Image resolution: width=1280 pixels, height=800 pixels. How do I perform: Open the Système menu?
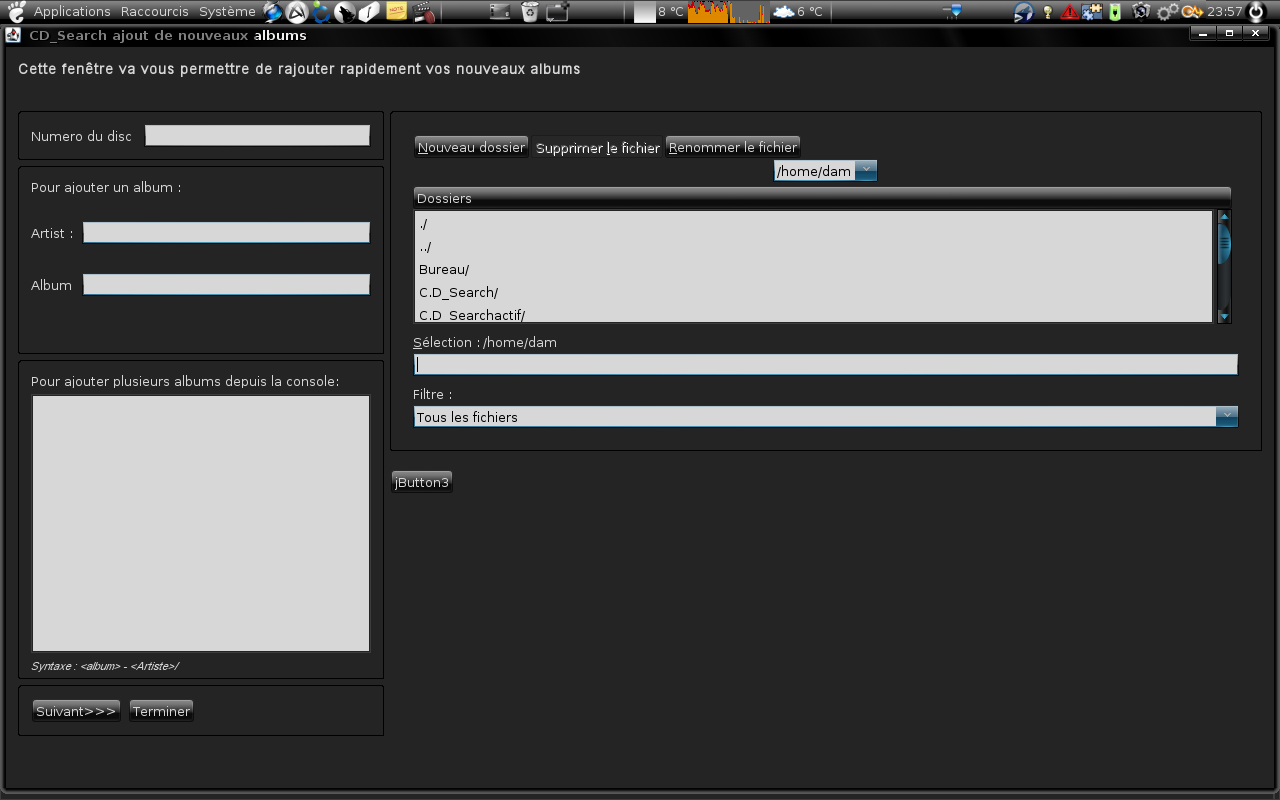pos(225,12)
